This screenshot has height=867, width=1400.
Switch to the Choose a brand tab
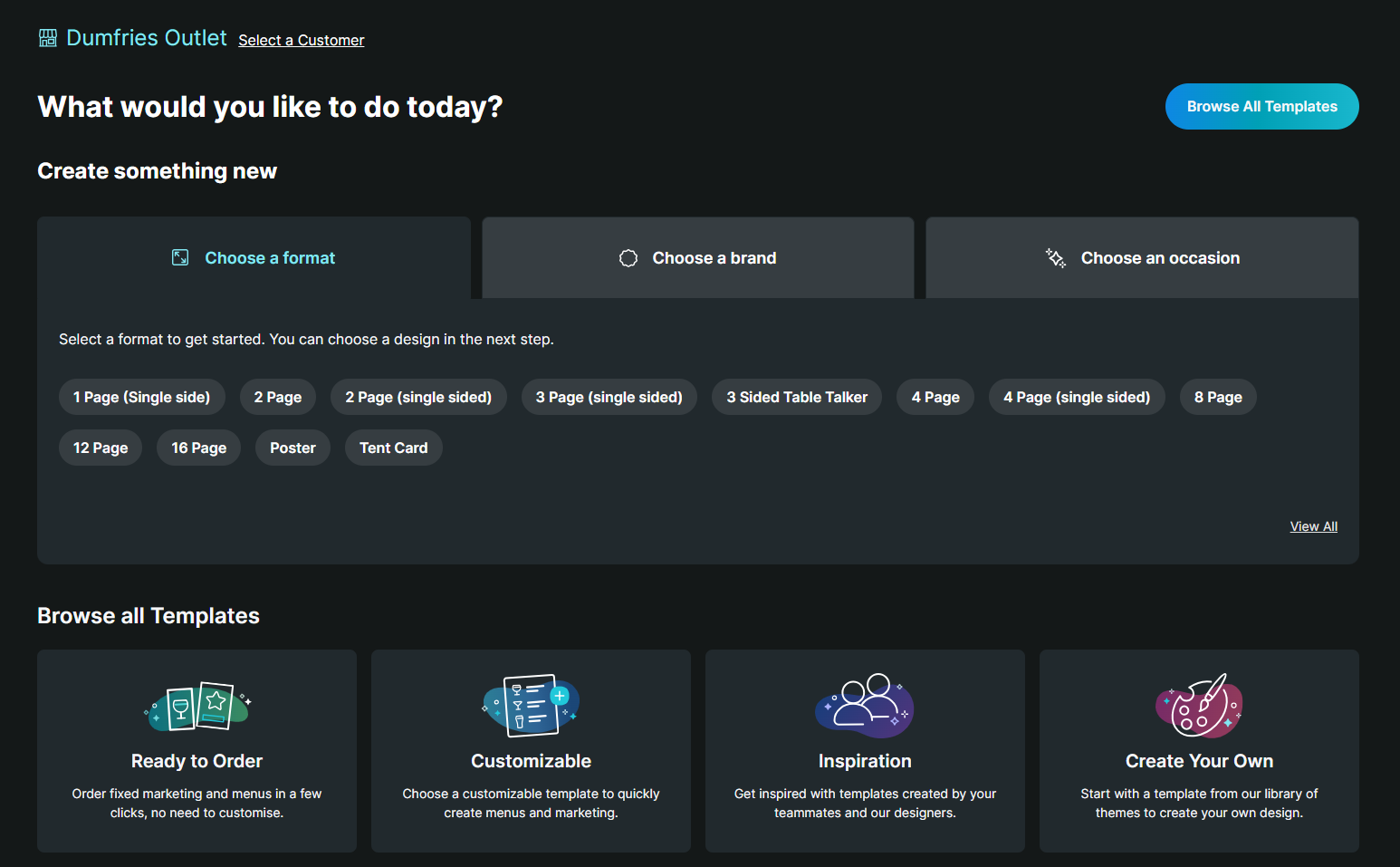(697, 257)
